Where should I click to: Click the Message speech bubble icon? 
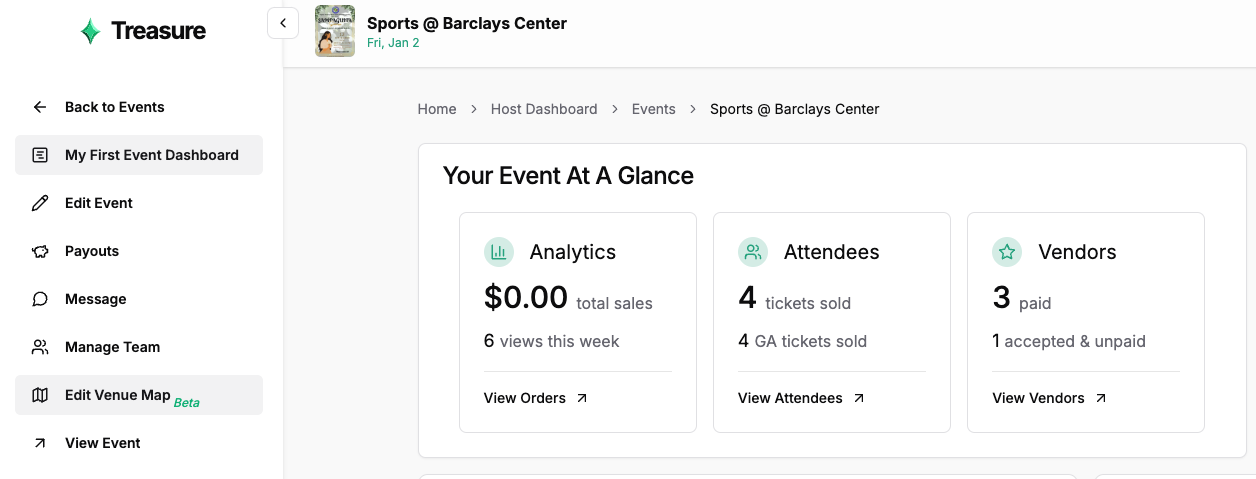40,299
